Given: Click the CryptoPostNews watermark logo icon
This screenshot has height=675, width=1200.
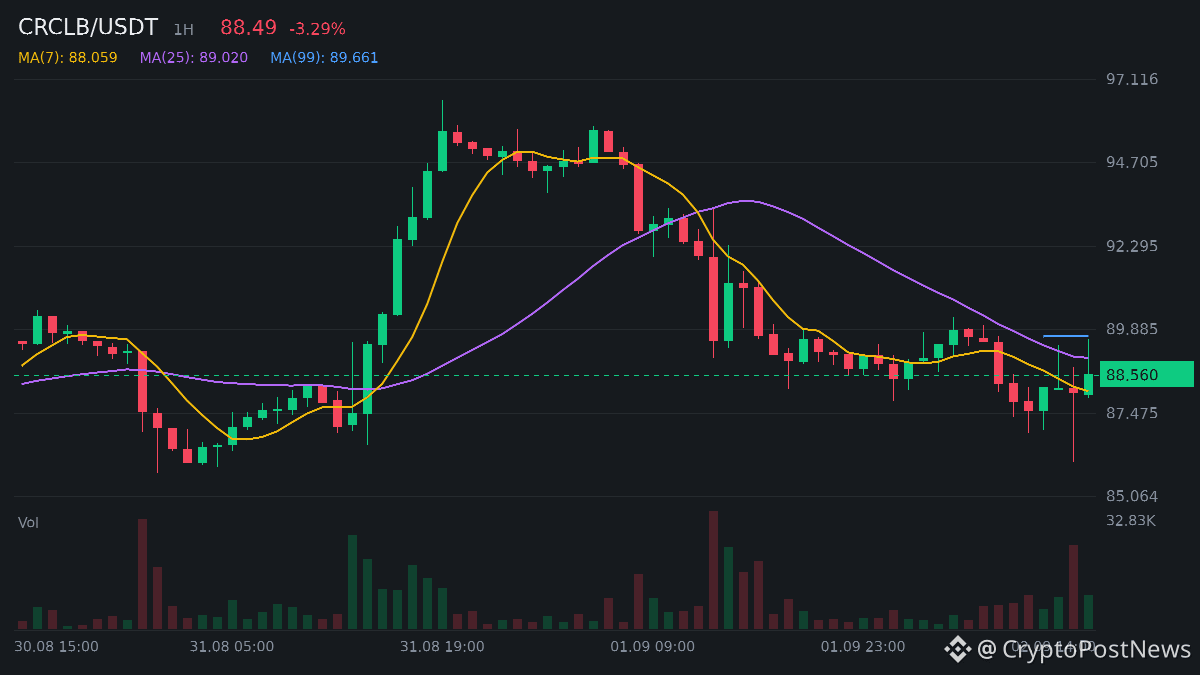Looking at the screenshot, I should pos(958,649).
